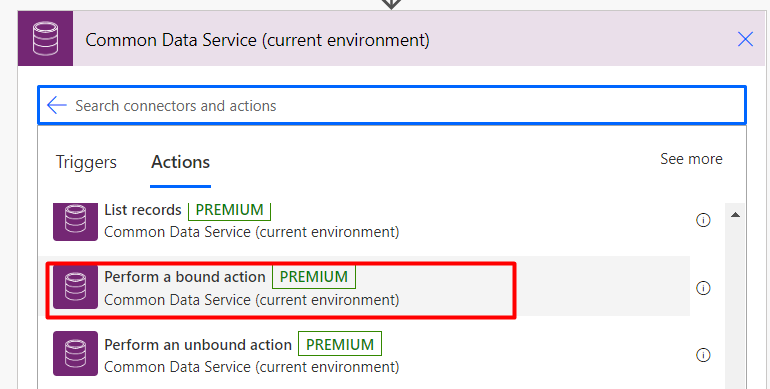Show info for Perform an unbound action

coord(703,355)
